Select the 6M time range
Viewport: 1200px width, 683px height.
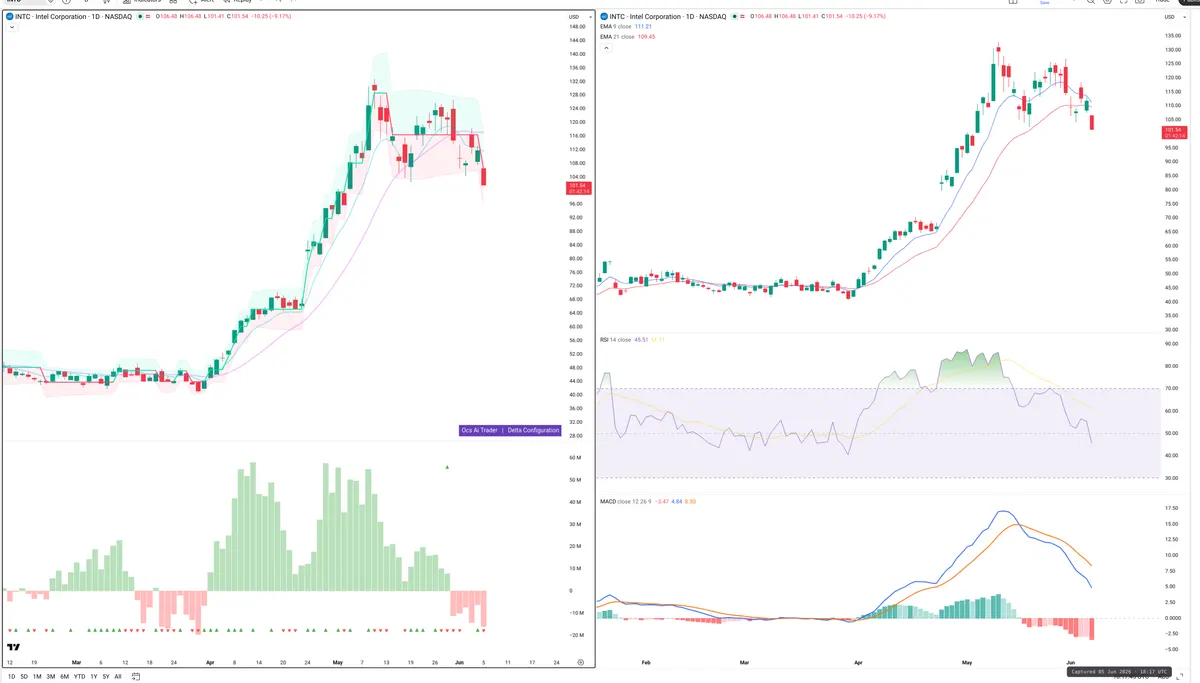[x=64, y=676]
